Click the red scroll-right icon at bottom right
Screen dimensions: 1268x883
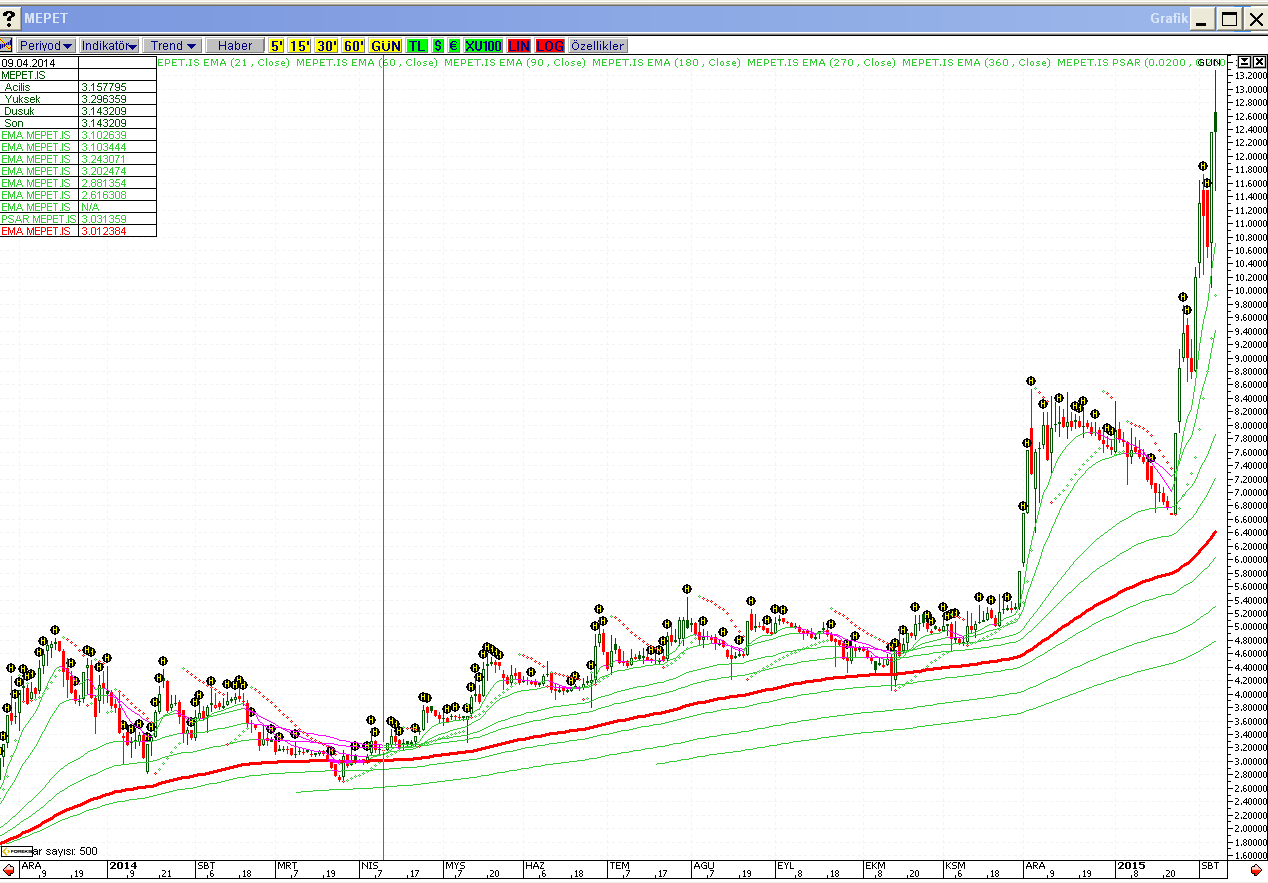(x=1256, y=872)
